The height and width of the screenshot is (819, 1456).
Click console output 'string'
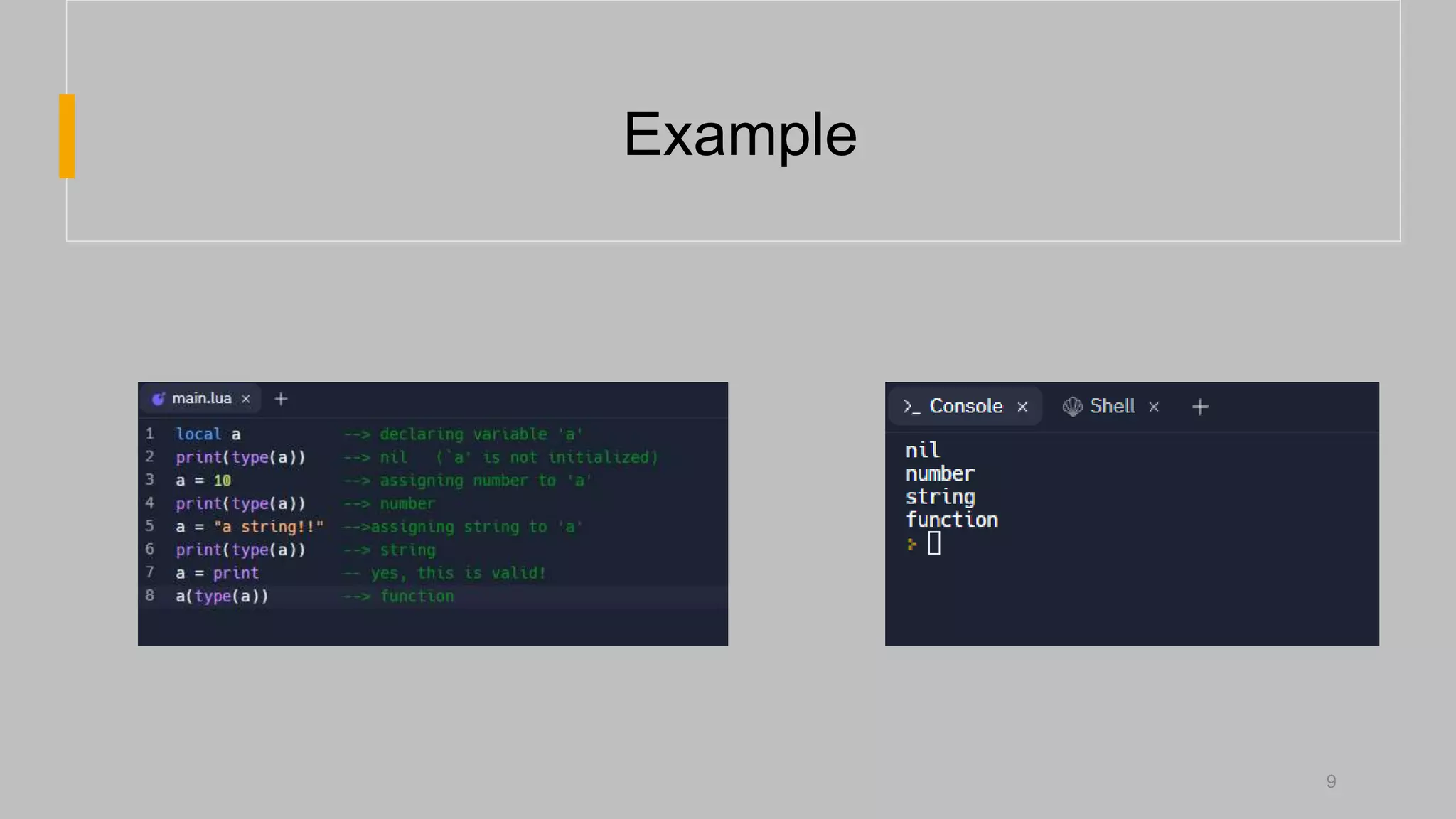point(940,497)
